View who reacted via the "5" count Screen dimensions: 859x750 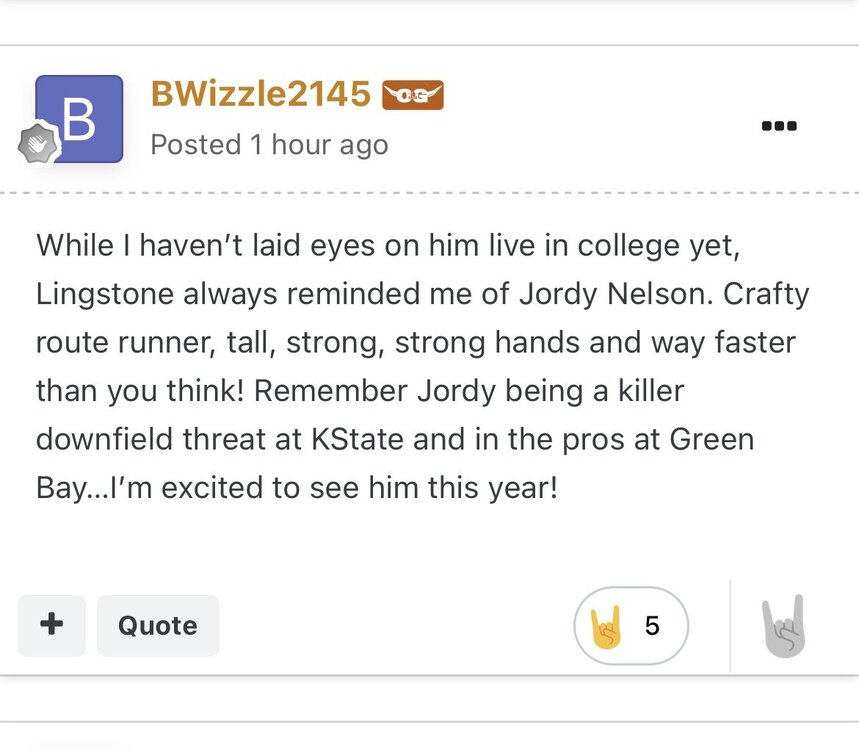coord(652,627)
